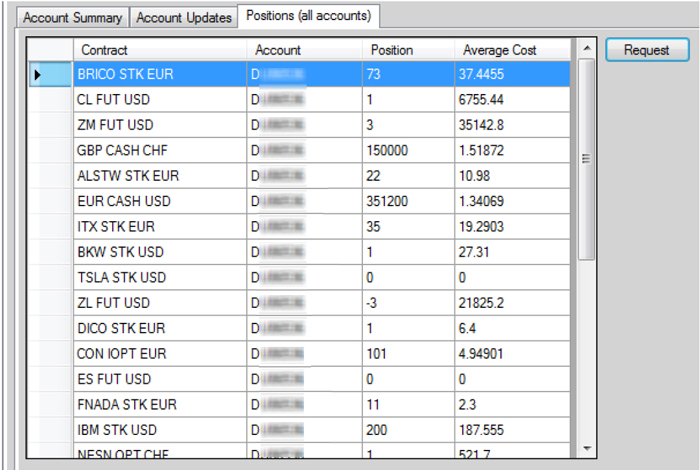Click the scrollbar up arrow
This screenshot has height=470, width=700.
586,48
